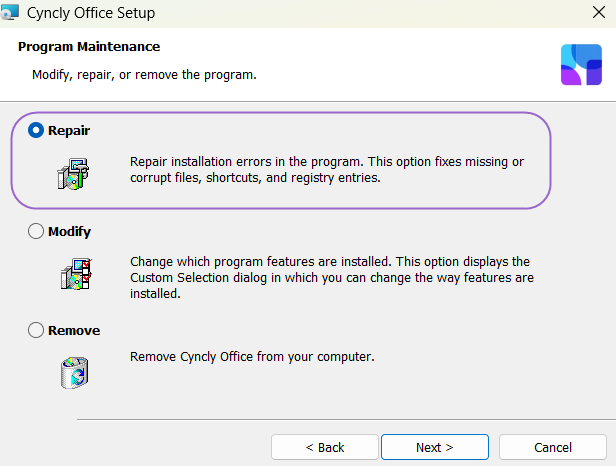Click the Repair installer box icon
Image resolution: width=616 pixels, height=466 pixels.
click(x=73, y=174)
